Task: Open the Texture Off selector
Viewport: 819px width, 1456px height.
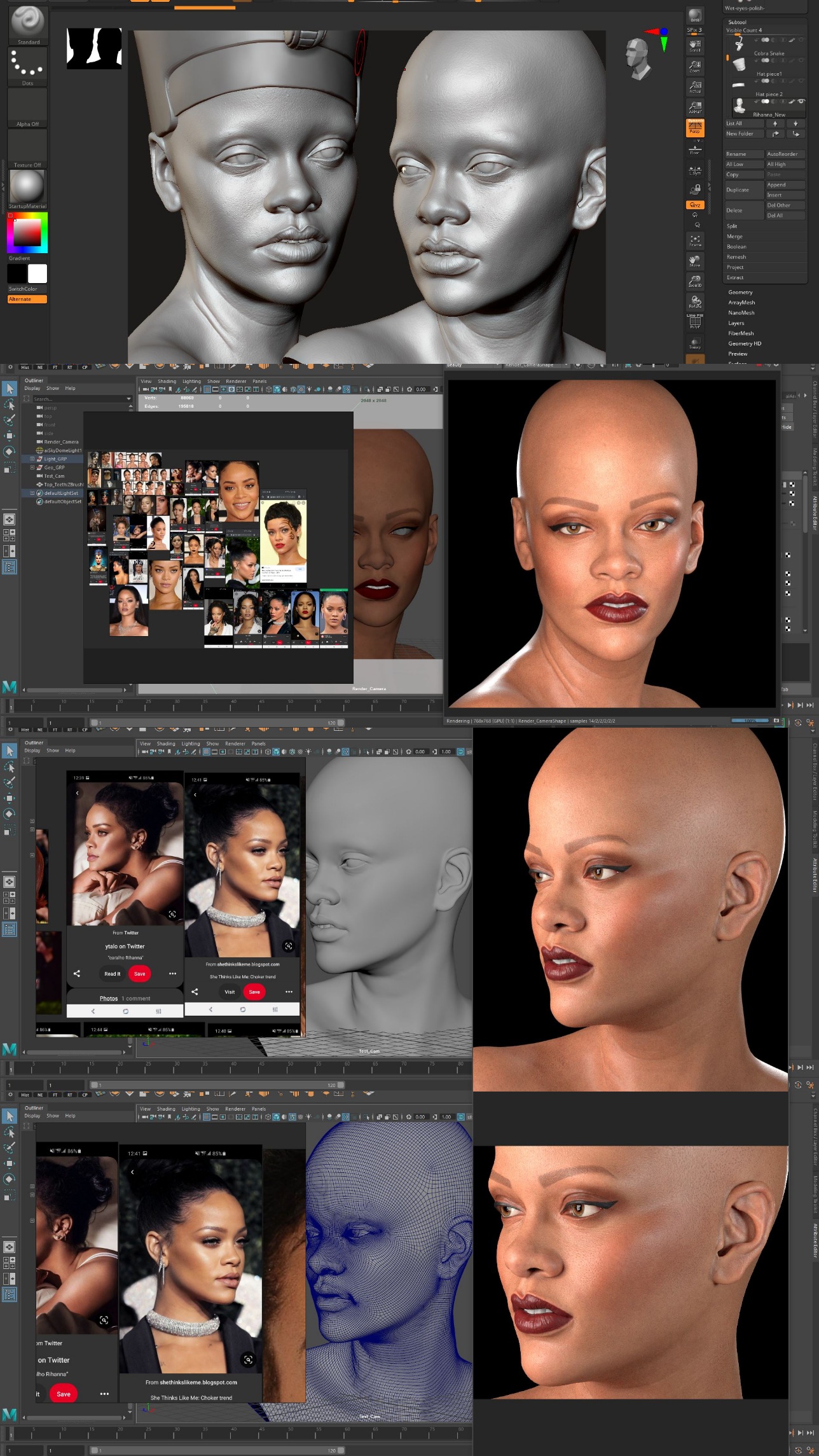Action: pos(27,148)
